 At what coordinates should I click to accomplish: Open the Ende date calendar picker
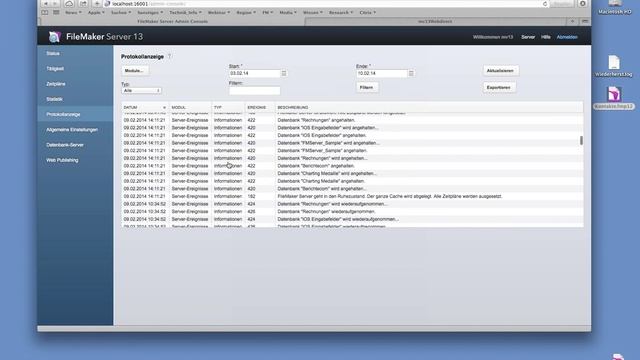click(x=411, y=73)
